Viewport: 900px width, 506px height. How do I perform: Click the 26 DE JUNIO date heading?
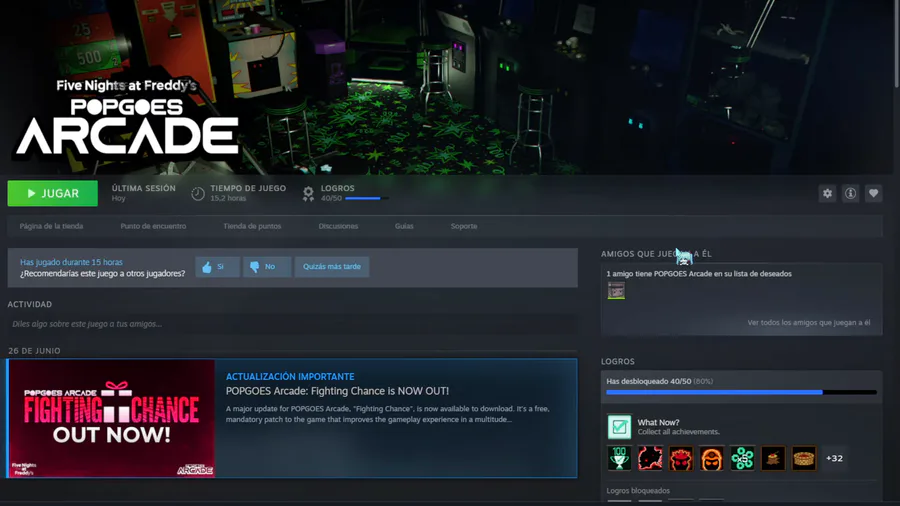pyautogui.click(x=34, y=351)
